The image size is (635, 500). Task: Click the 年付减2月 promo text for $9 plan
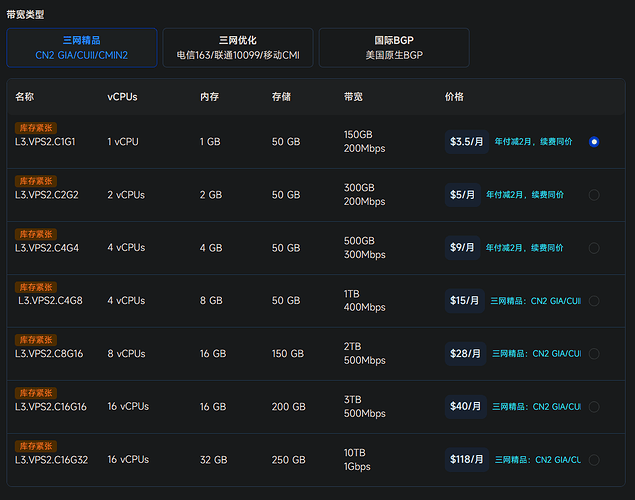click(524, 248)
